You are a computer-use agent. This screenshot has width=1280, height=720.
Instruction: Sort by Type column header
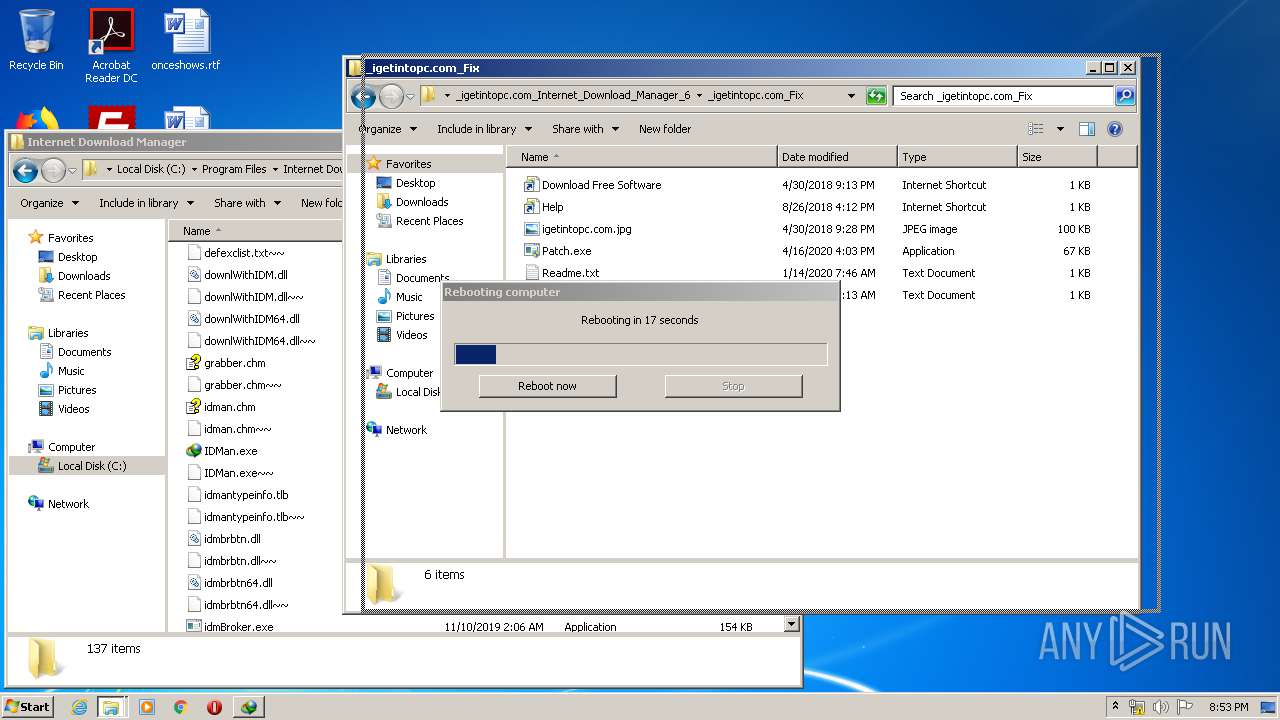click(x=956, y=157)
